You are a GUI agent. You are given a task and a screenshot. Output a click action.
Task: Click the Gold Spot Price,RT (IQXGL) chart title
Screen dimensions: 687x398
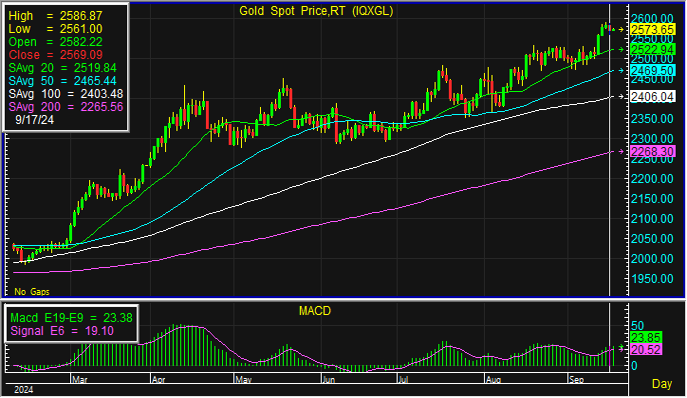[316, 11]
